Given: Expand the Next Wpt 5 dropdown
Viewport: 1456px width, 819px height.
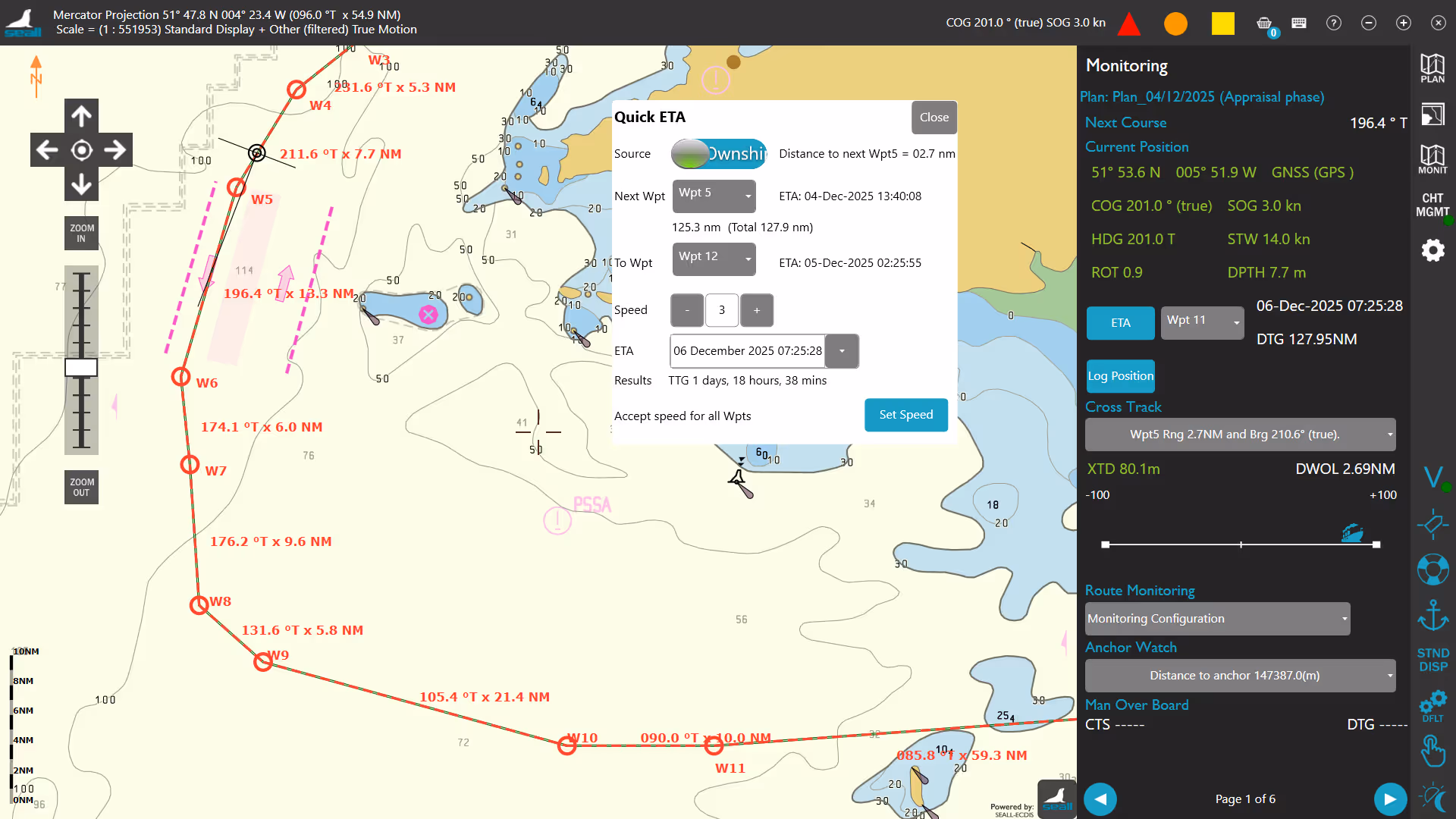Looking at the screenshot, I should click(x=714, y=196).
